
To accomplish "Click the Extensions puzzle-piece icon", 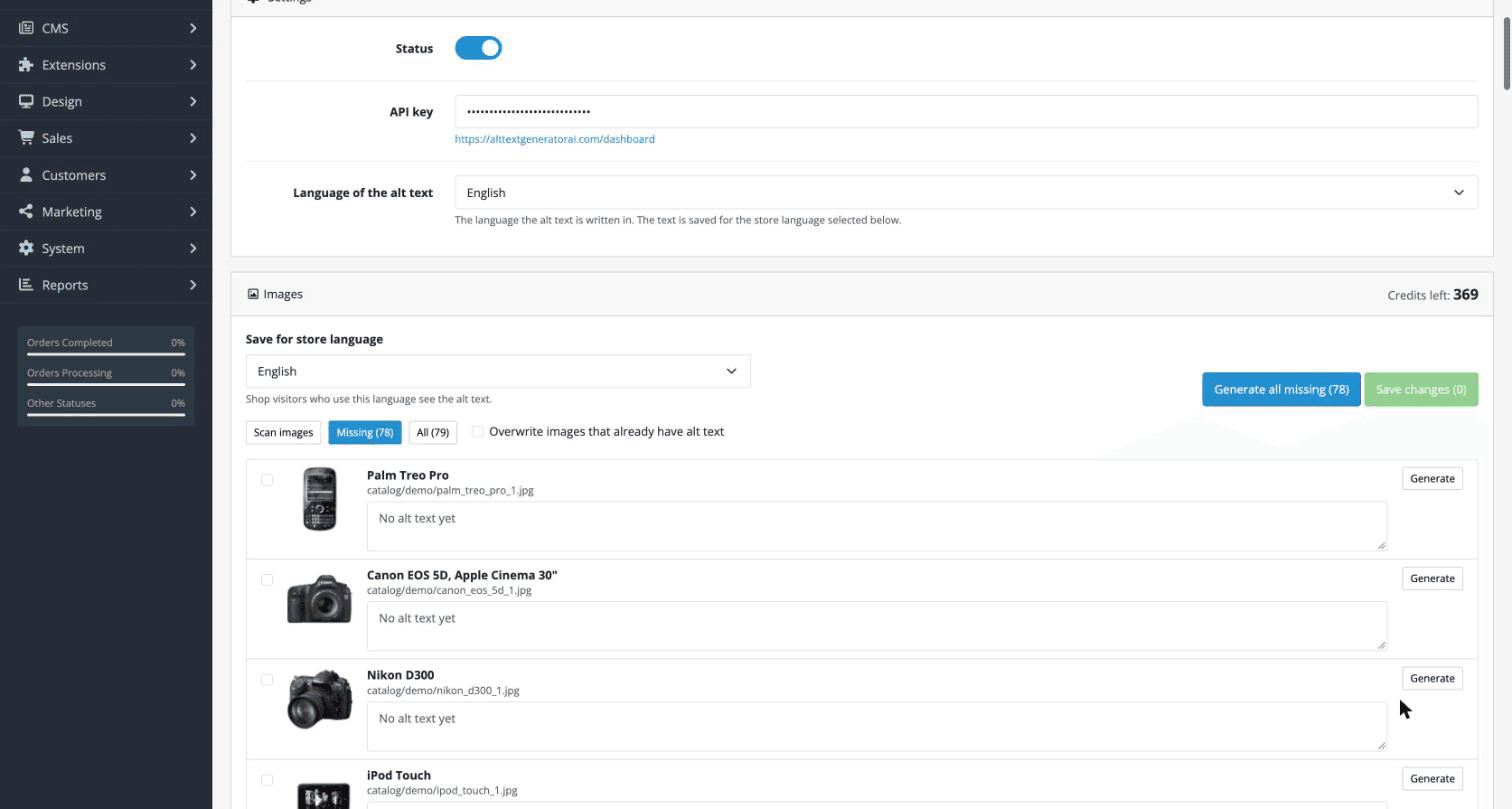I will [26, 65].
